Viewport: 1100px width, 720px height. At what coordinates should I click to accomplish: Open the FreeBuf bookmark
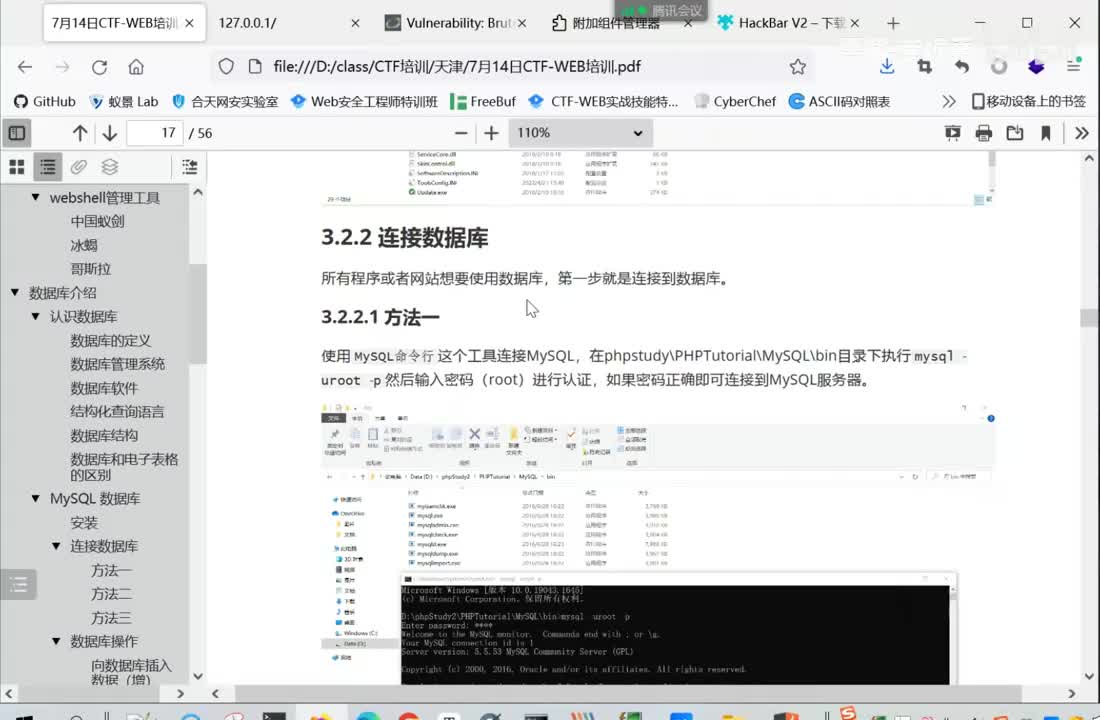(x=483, y=102)
